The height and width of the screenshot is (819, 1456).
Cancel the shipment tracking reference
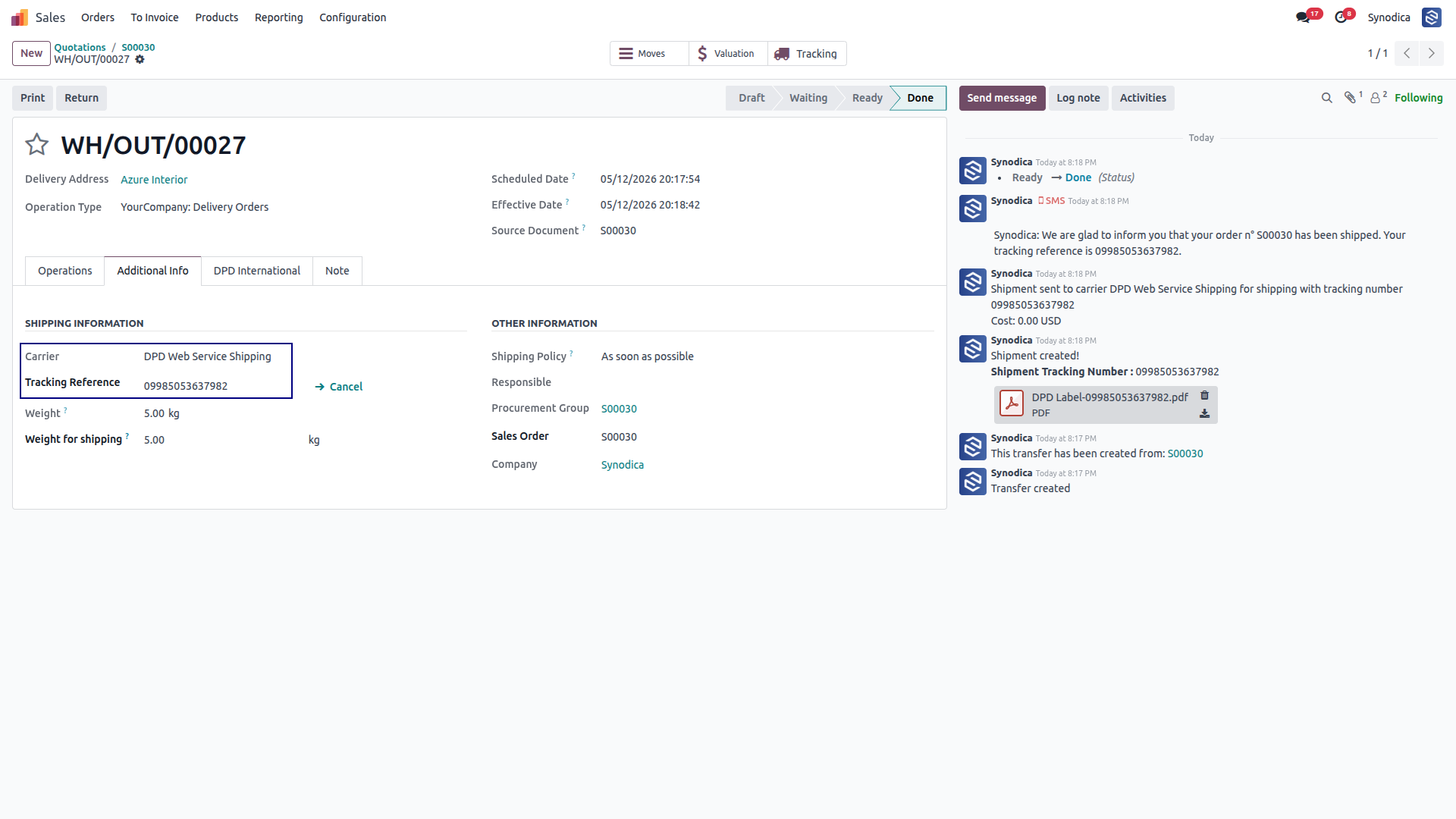tap(339, 387)
